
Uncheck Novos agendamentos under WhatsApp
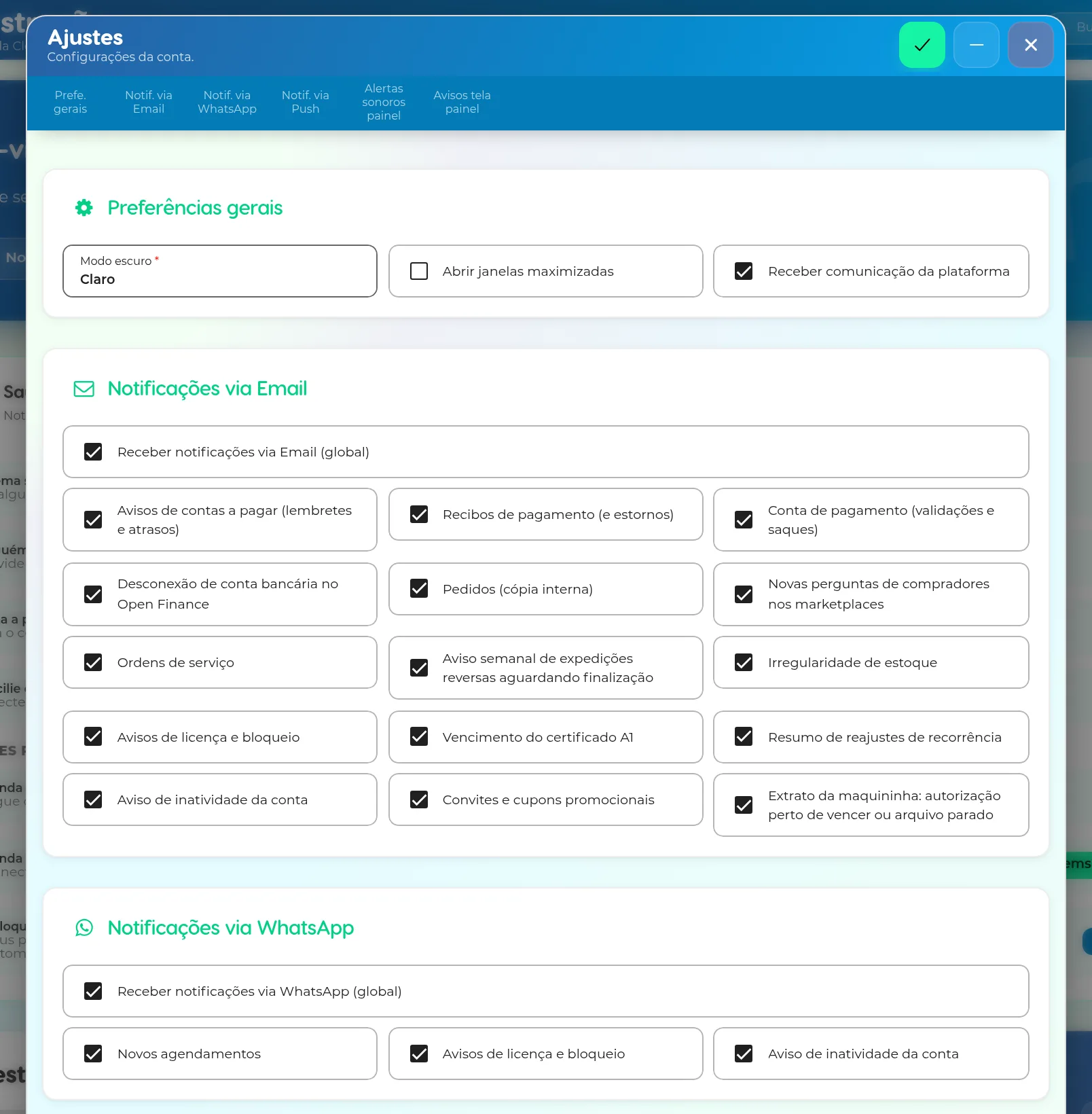point(93,1054)
